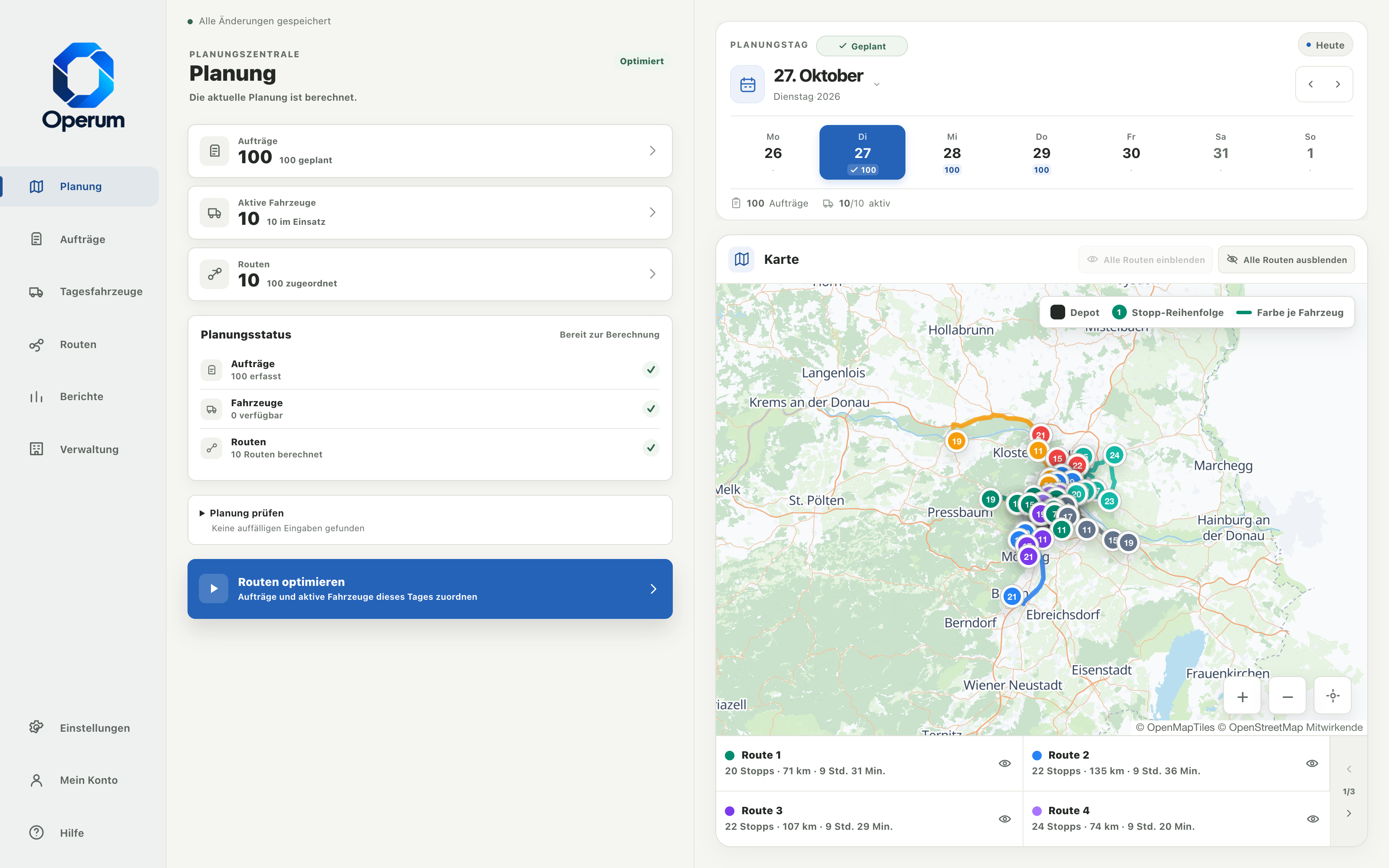Open Einstellungen in the sidebar
1389x868 pixels.
click(80, 728)
